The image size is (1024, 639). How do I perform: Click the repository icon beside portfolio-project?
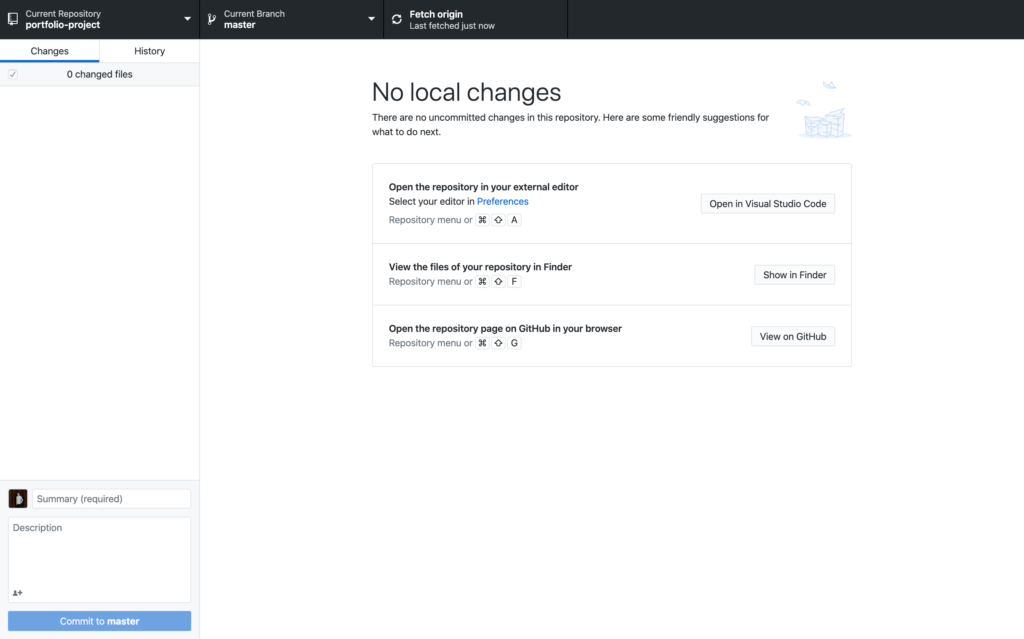13,19
